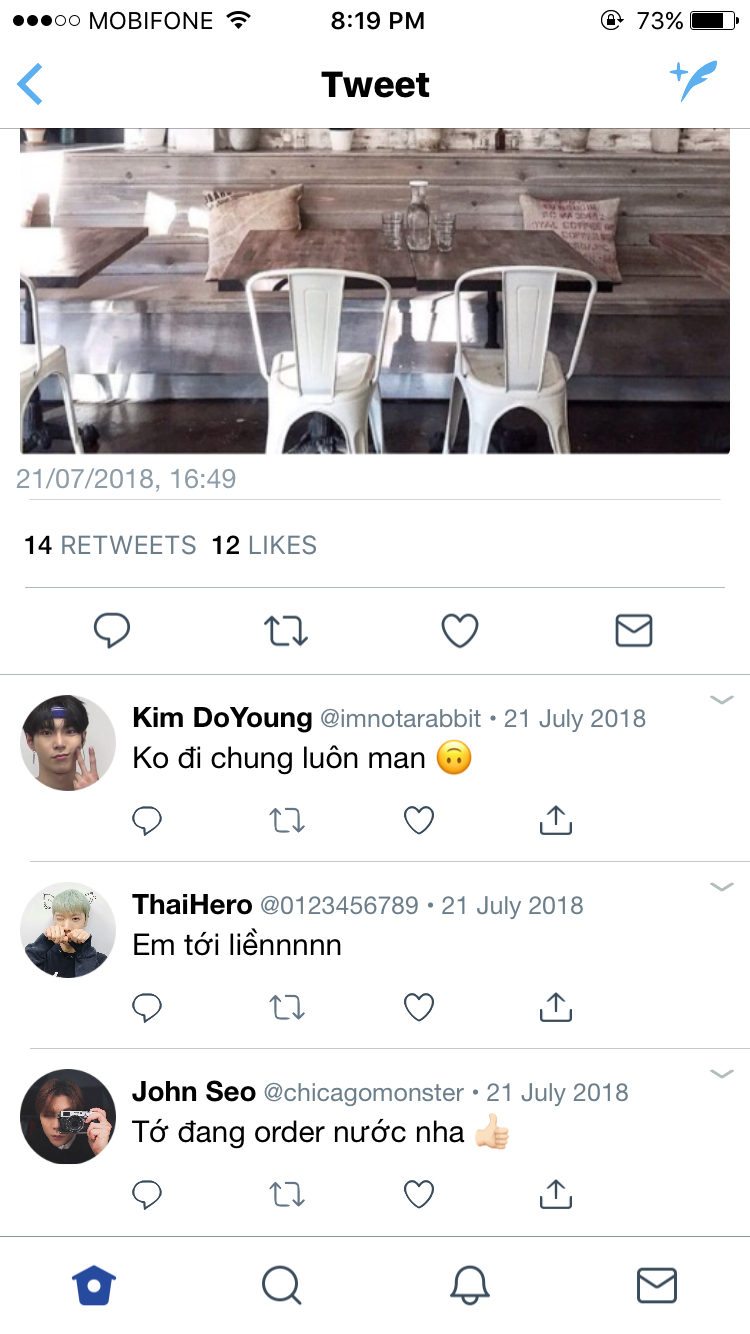The width and height of the screenshot is (750, 1334).
Task: Like Kim DoYoung's reply
Action: [x=419, y=820]
